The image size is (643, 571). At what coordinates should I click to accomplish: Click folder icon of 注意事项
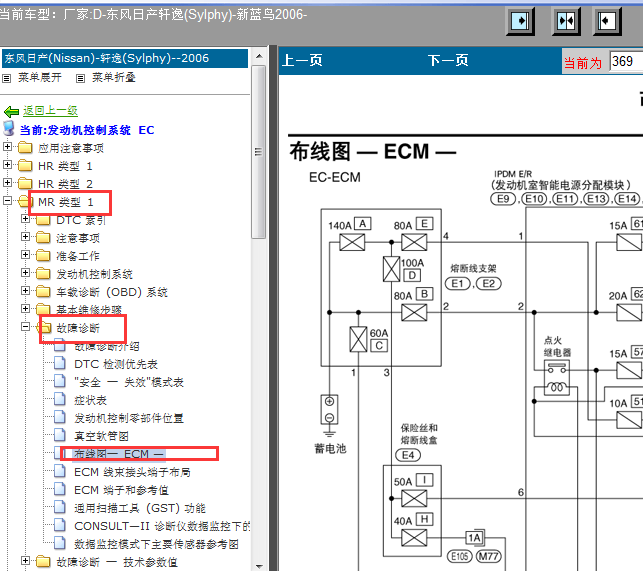coord(43,237)
